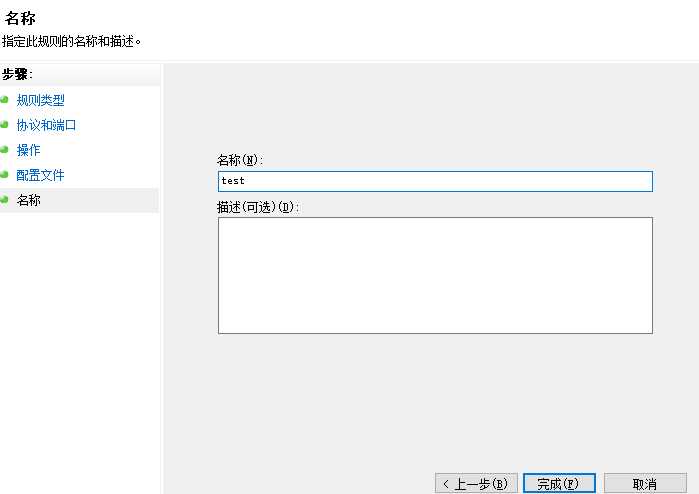The width and height of the screenshot is (699, 494).
Task: Select the 名称 step in sidebar
Action: point(29,200)
